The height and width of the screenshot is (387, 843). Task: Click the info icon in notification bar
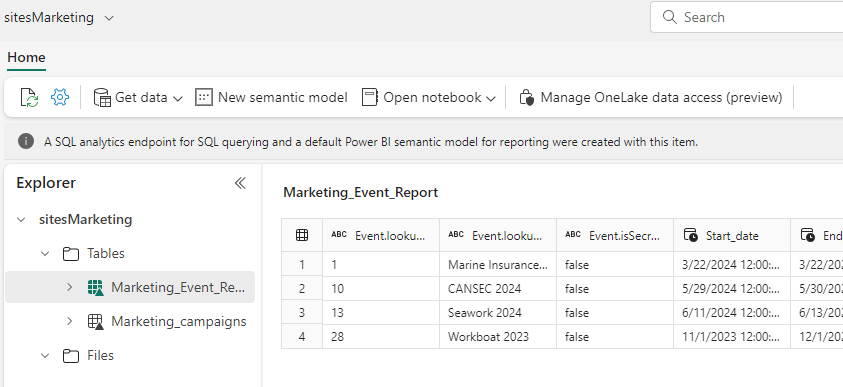(26, 141)
